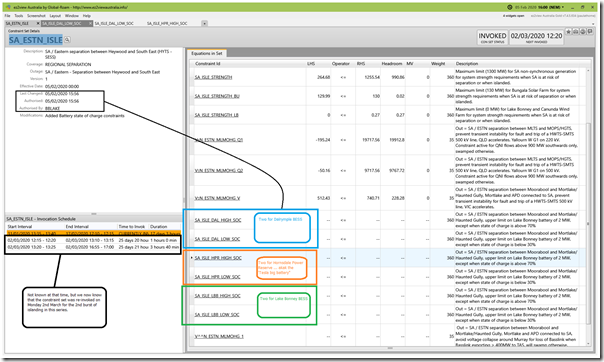This screenshot has height=362, width=604.
Task: Click the INVOKED con set status box
Action: (492, 37)
